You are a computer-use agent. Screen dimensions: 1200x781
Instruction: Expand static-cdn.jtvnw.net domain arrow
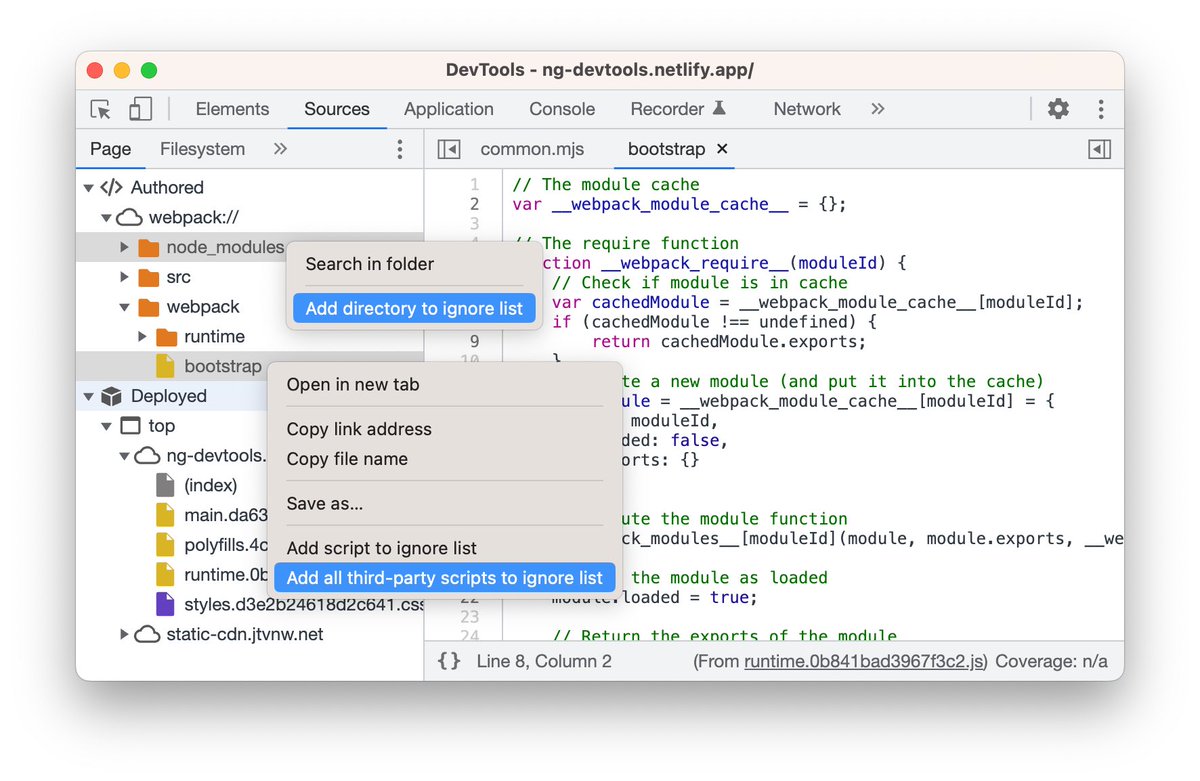click(x=124, y=634)
